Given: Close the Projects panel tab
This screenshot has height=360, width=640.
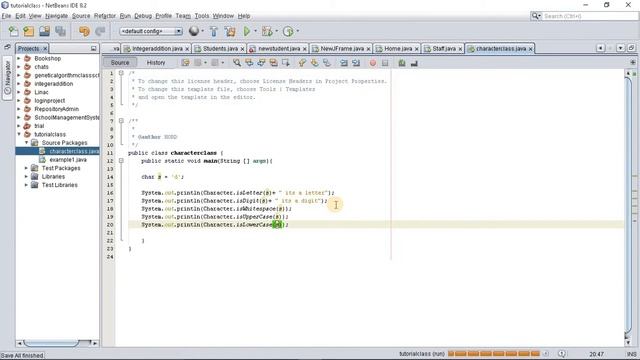Looking at the screenshot, I should (45, 49).
